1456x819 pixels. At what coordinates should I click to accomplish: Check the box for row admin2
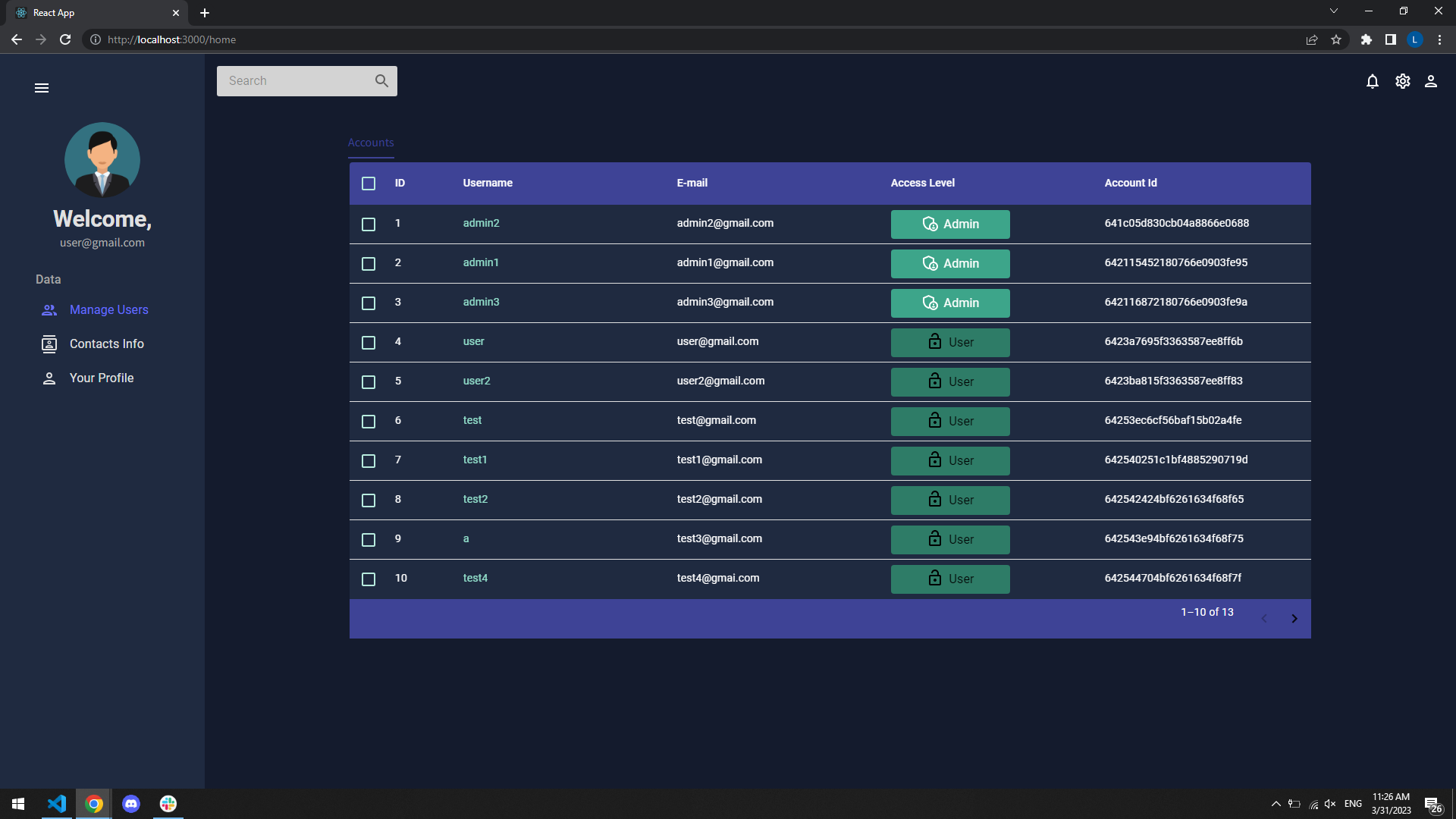point(369,224)
